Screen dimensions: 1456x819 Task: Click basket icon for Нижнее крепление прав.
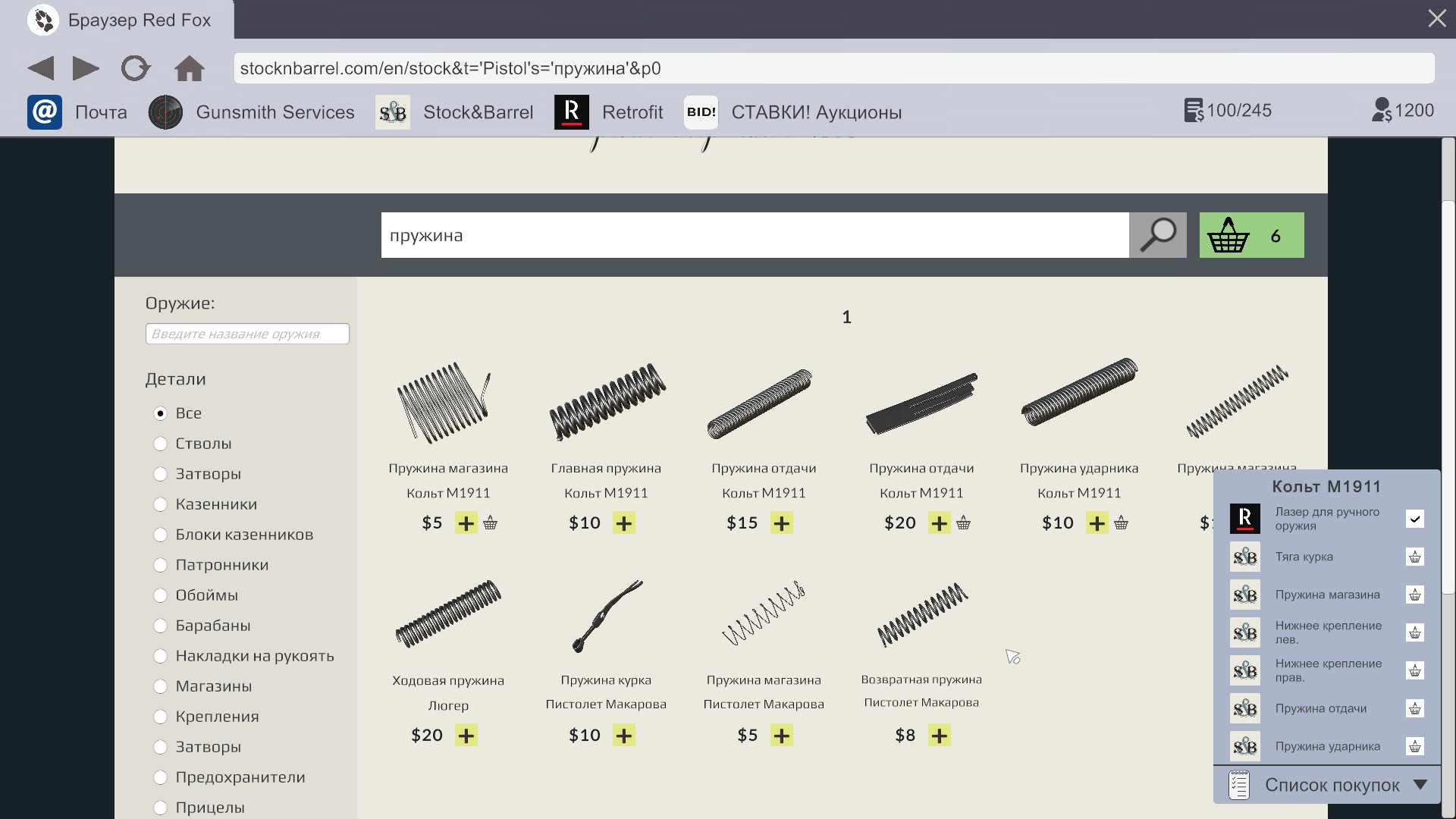pyautogui.click(x=1415, y=670)
